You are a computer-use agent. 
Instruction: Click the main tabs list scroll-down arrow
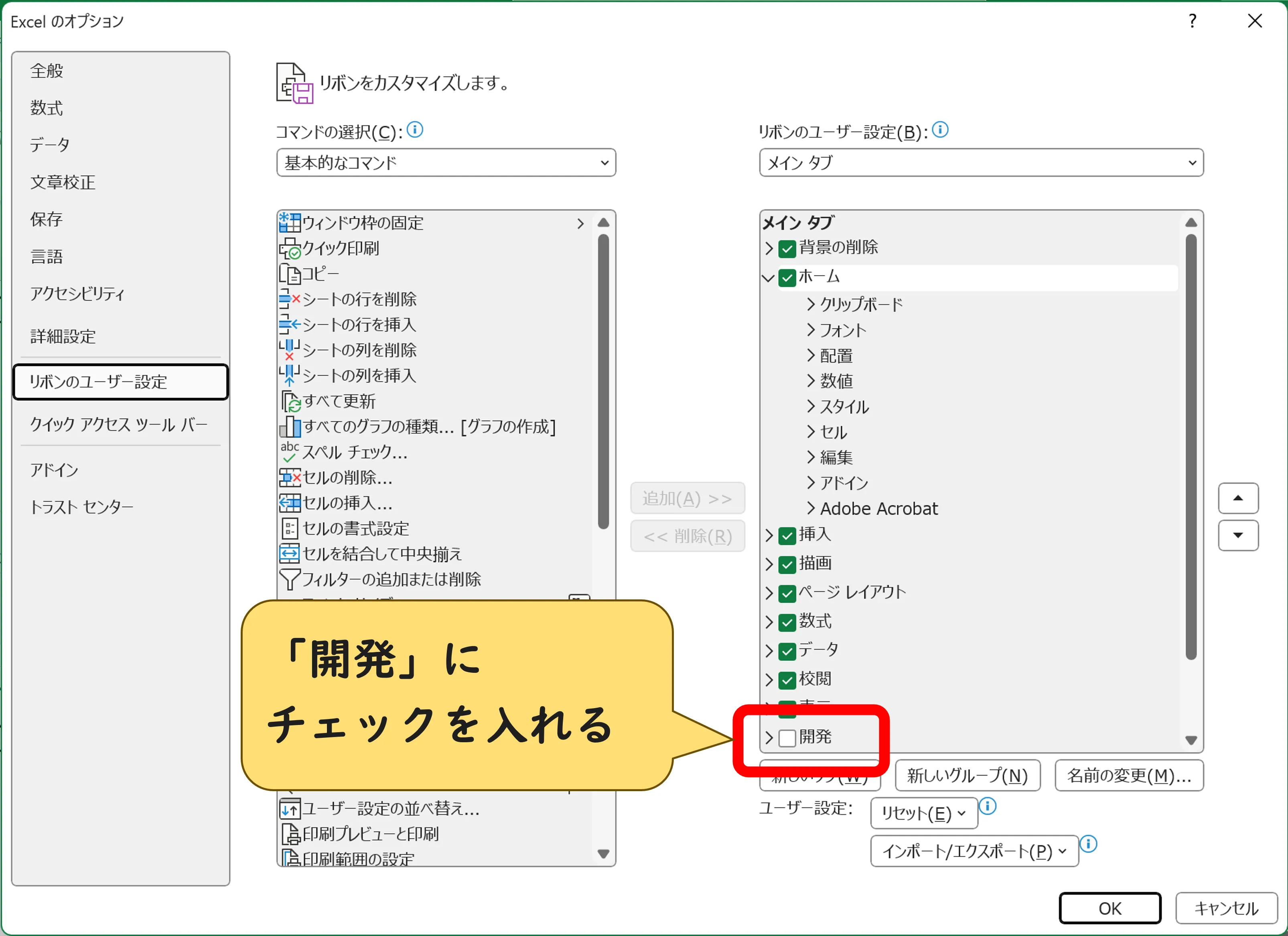click(x=1191, y=741)
